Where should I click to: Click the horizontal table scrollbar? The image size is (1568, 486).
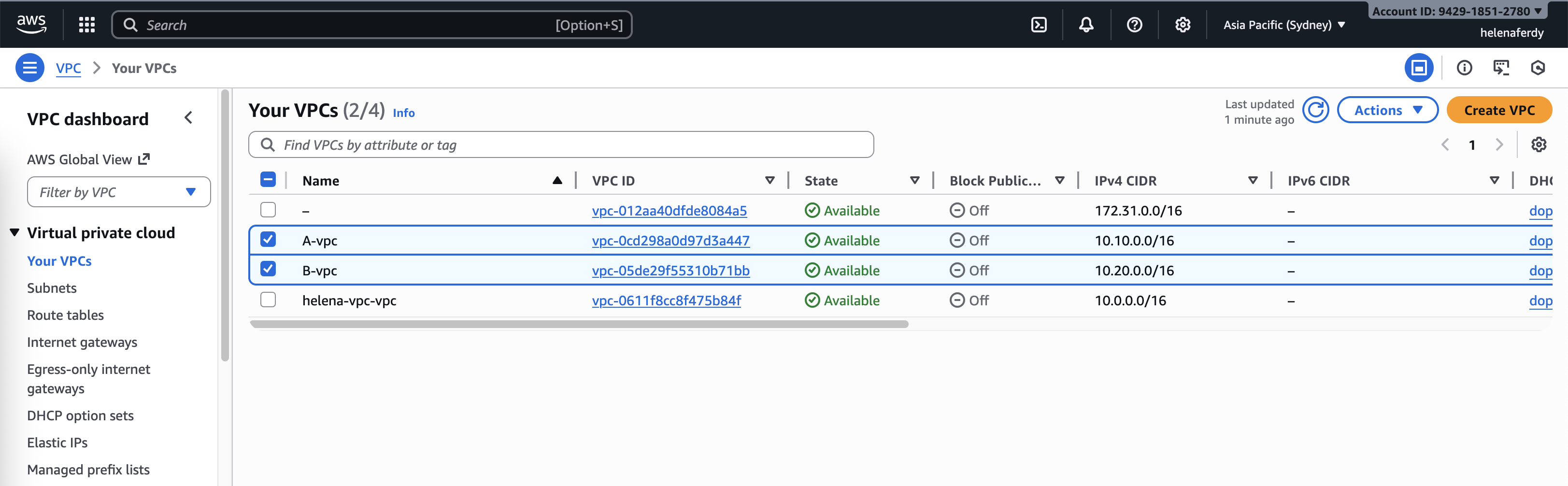click(x=578, y=325)
